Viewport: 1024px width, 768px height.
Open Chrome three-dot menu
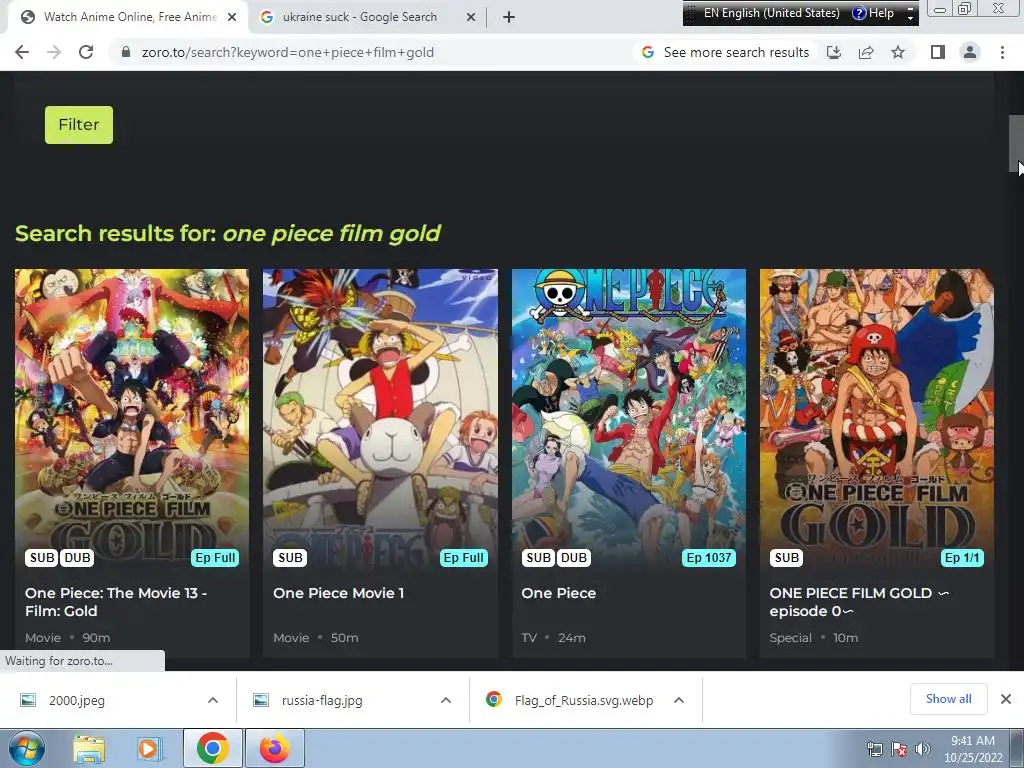[x=1002, y=52]
